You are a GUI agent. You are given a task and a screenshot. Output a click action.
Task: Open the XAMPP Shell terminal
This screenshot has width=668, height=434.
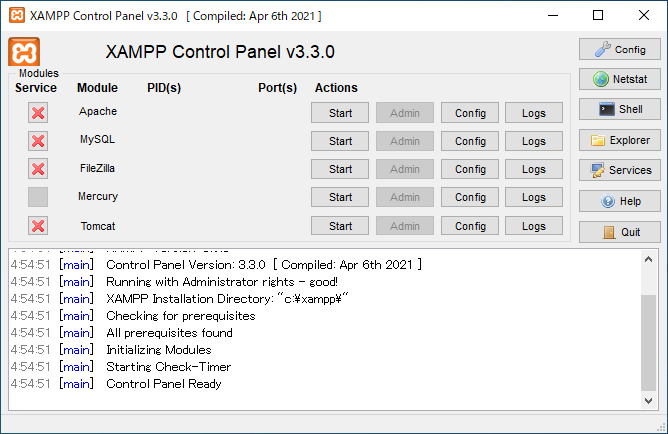tap(619, 109)
